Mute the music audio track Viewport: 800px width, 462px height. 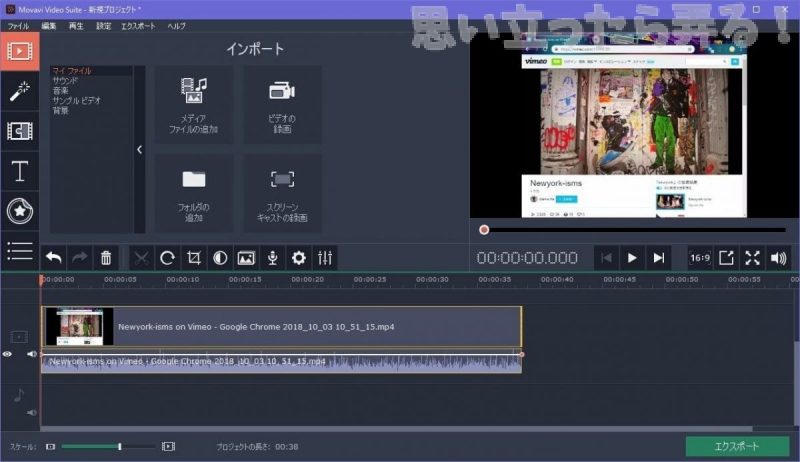point(32,413)
